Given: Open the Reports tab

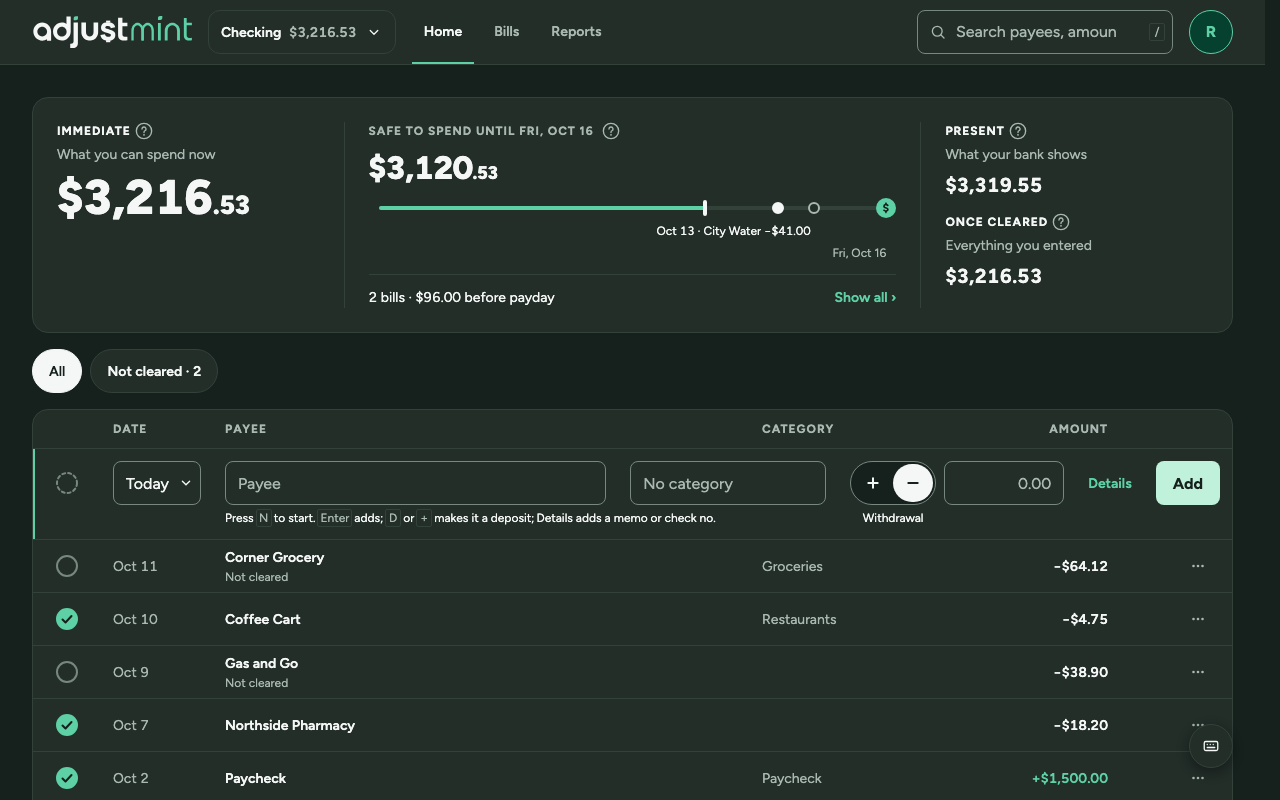Looking at the screenshot, I should click(576, 31).
